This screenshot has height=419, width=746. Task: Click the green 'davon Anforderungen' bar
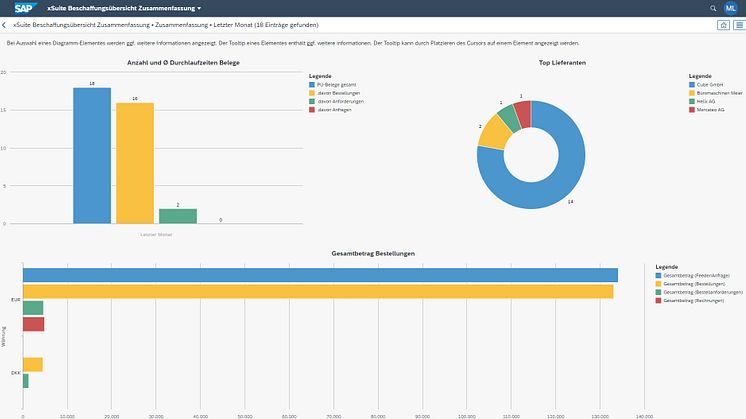[x=178, y=215]
